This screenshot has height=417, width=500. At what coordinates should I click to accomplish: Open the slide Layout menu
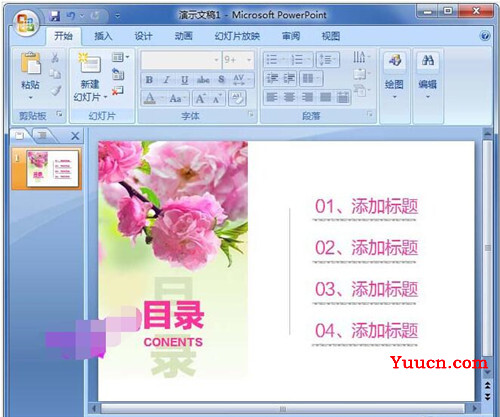coord(120,57)
